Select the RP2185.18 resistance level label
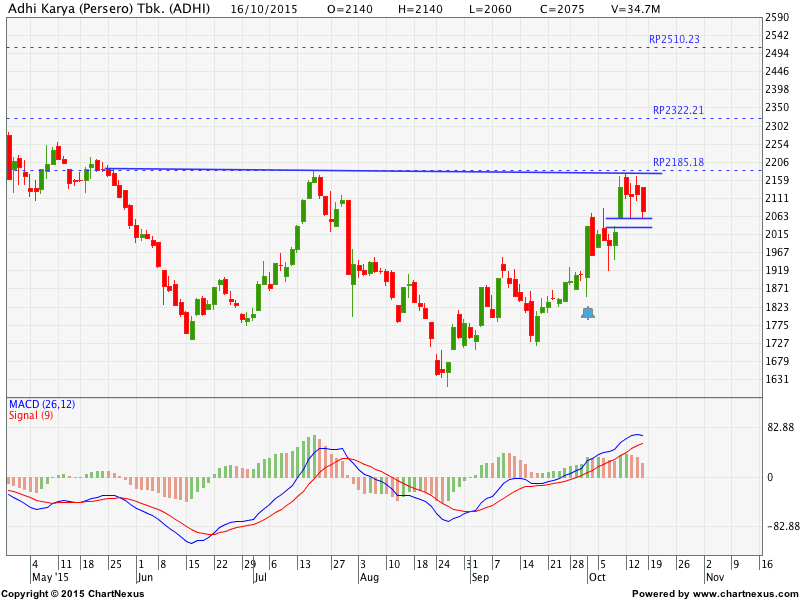 tap(678, 162)
